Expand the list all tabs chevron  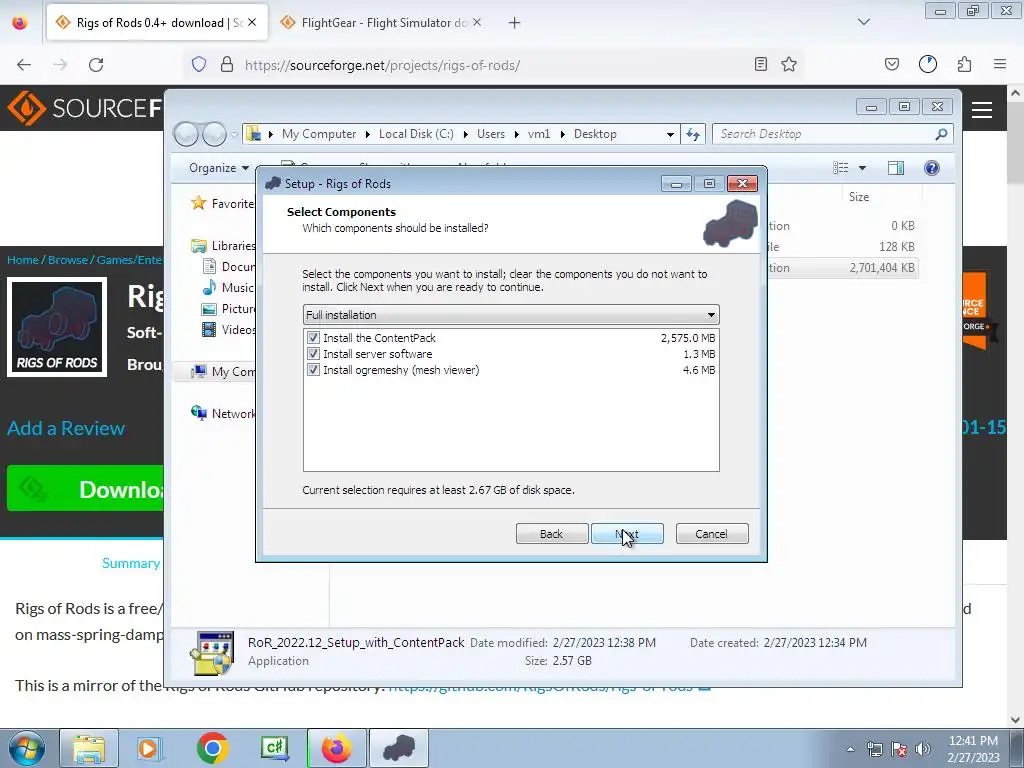pos(863,22)
